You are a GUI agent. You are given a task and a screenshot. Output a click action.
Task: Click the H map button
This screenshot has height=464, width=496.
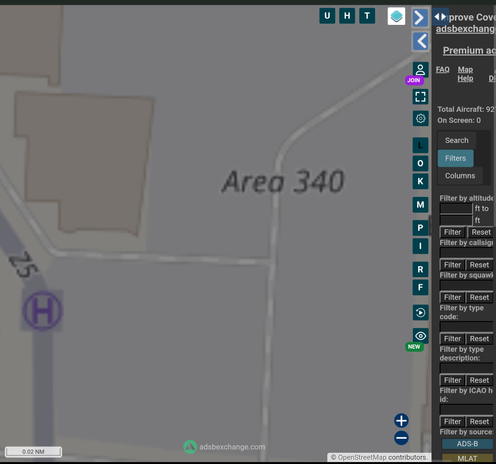pos(347,16)
